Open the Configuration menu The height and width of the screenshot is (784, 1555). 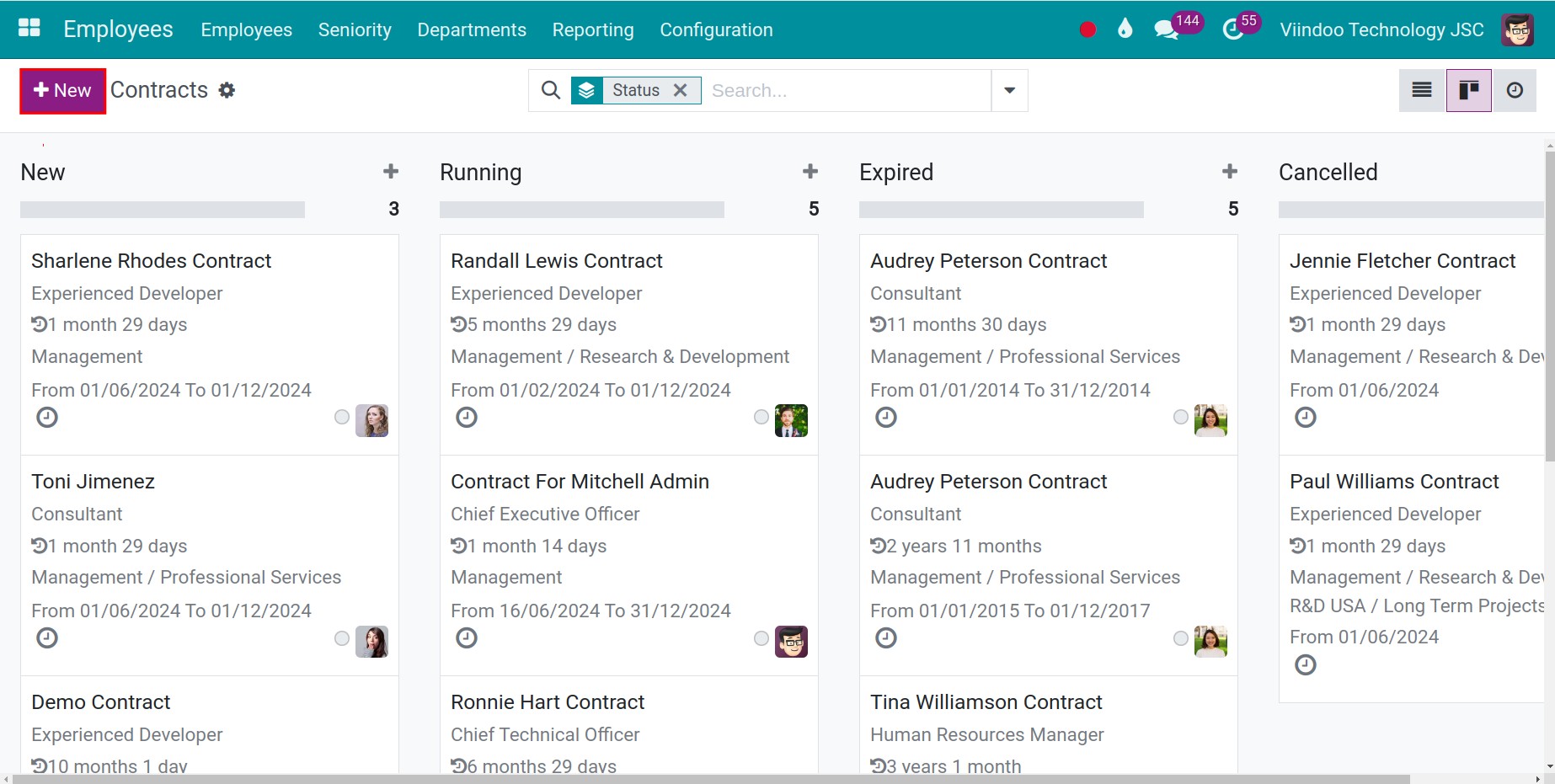tap(716, 29)
